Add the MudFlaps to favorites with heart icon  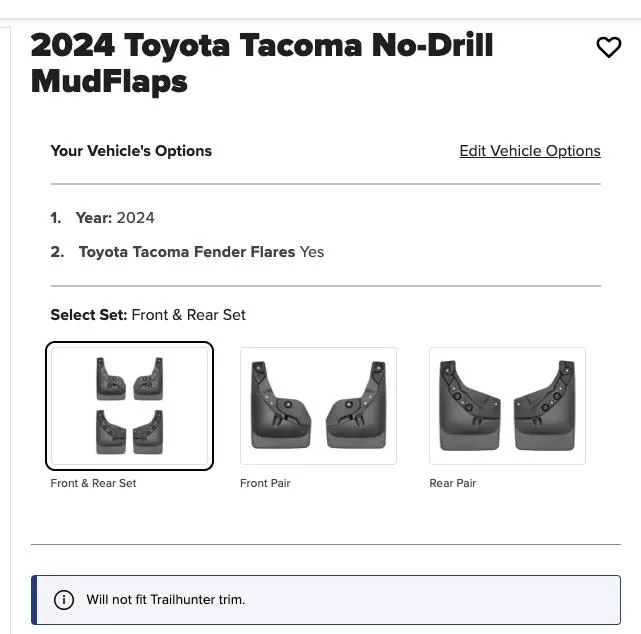click(x=608, y=47)
